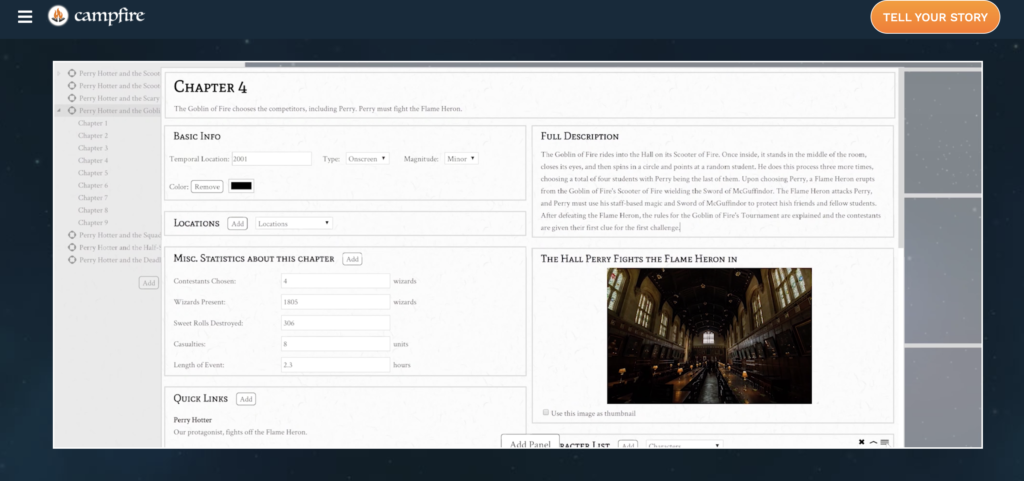The image size is (1024, 481).
Task: Click the Campfire flame logo
Action: tap(58, 16)
